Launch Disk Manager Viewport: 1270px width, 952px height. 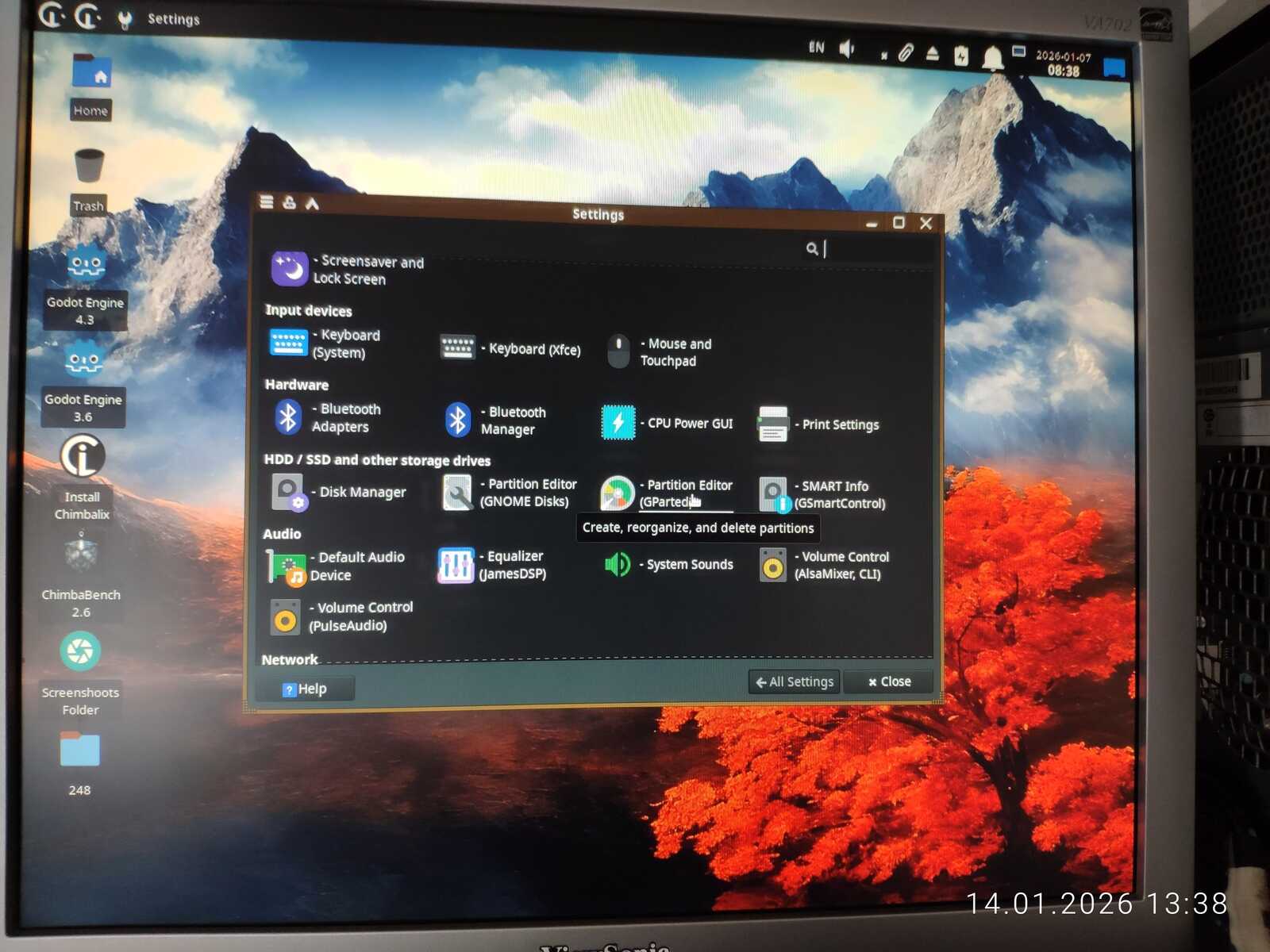338,492
